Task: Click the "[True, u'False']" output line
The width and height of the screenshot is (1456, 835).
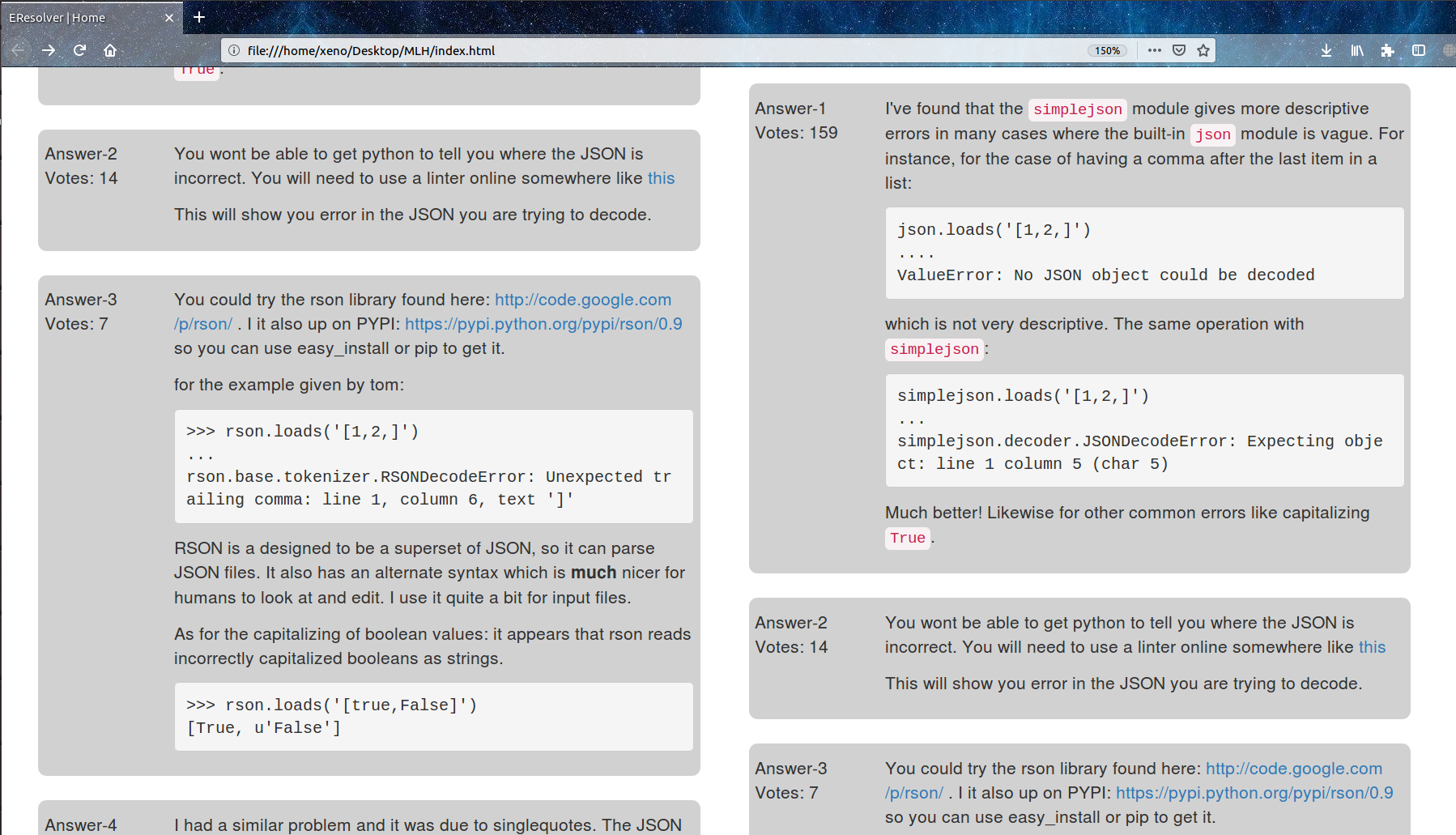Action: tap(263, 728)
